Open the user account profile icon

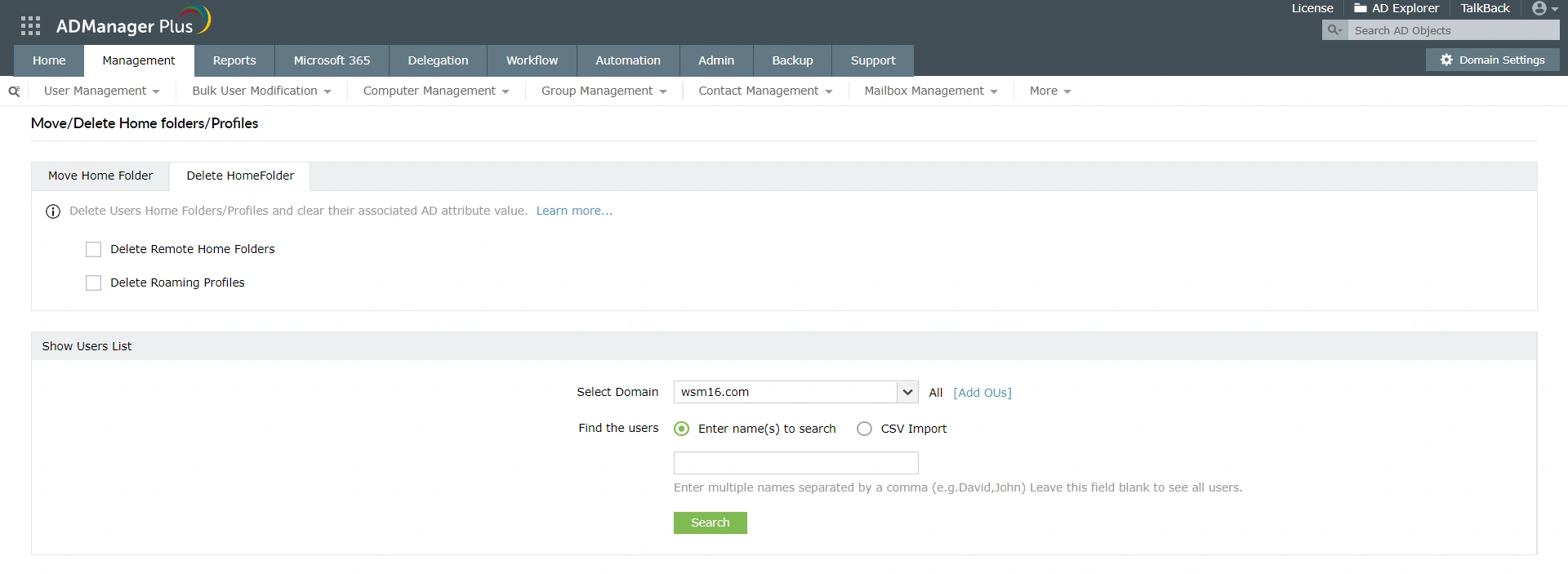pos(1539,8)
